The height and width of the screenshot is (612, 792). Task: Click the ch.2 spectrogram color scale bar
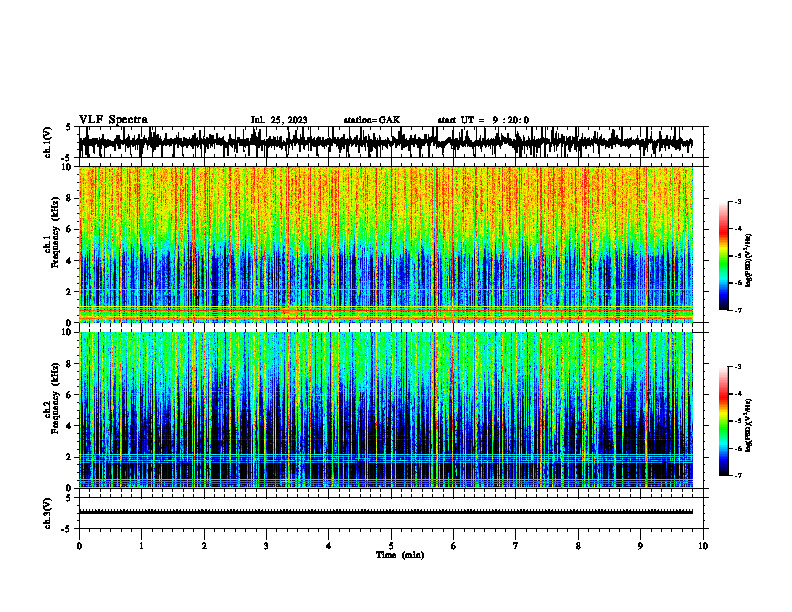723,421
